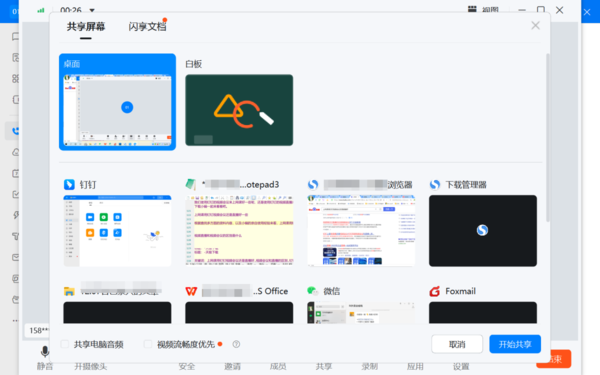Close the share screen dialog

(535, 26)
